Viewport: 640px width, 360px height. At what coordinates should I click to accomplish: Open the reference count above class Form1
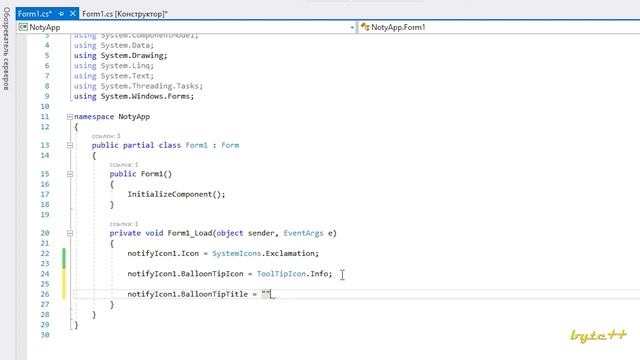click(x=106, y=136)
